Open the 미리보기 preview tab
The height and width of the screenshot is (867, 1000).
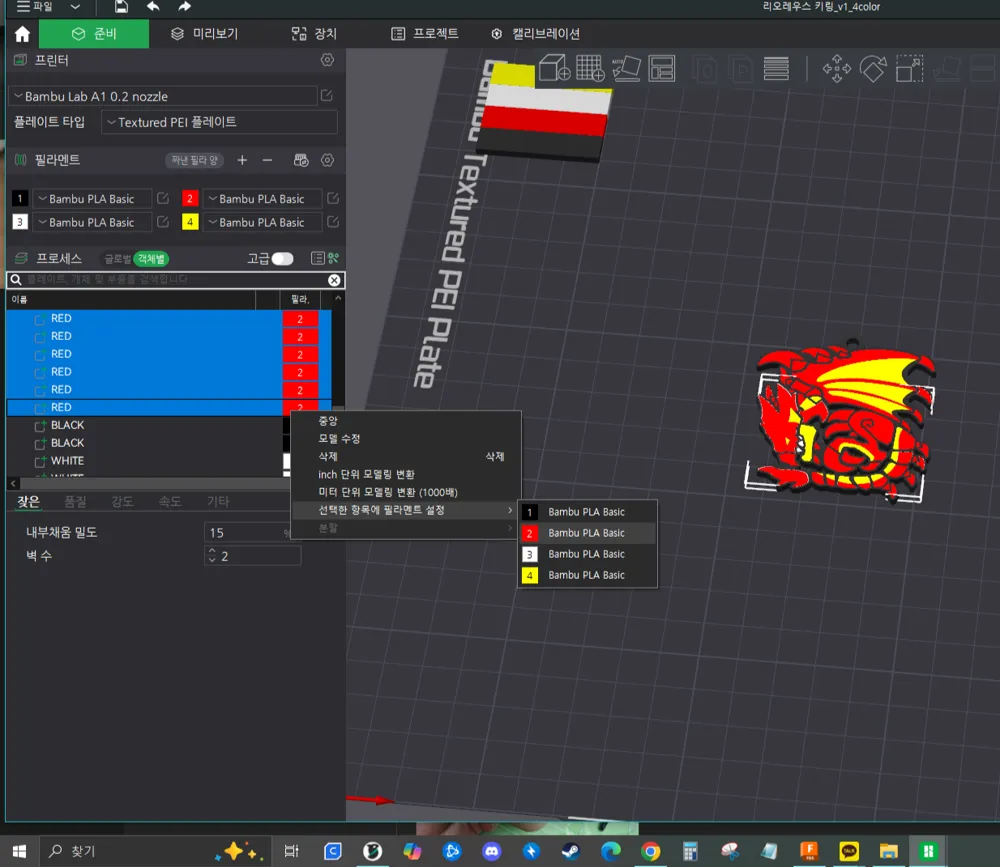(204, 34)
